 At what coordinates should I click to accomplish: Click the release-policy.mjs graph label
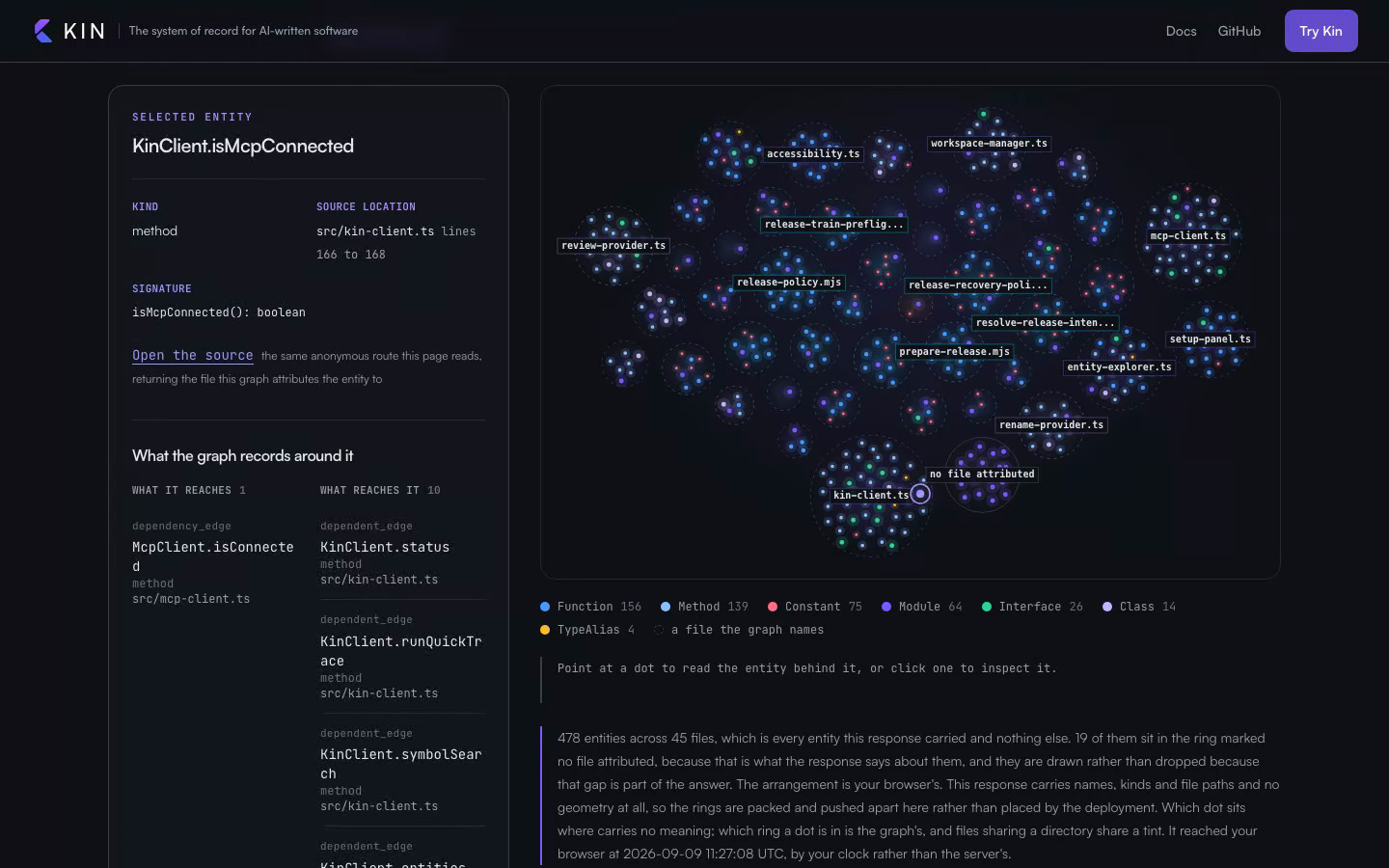789,282
